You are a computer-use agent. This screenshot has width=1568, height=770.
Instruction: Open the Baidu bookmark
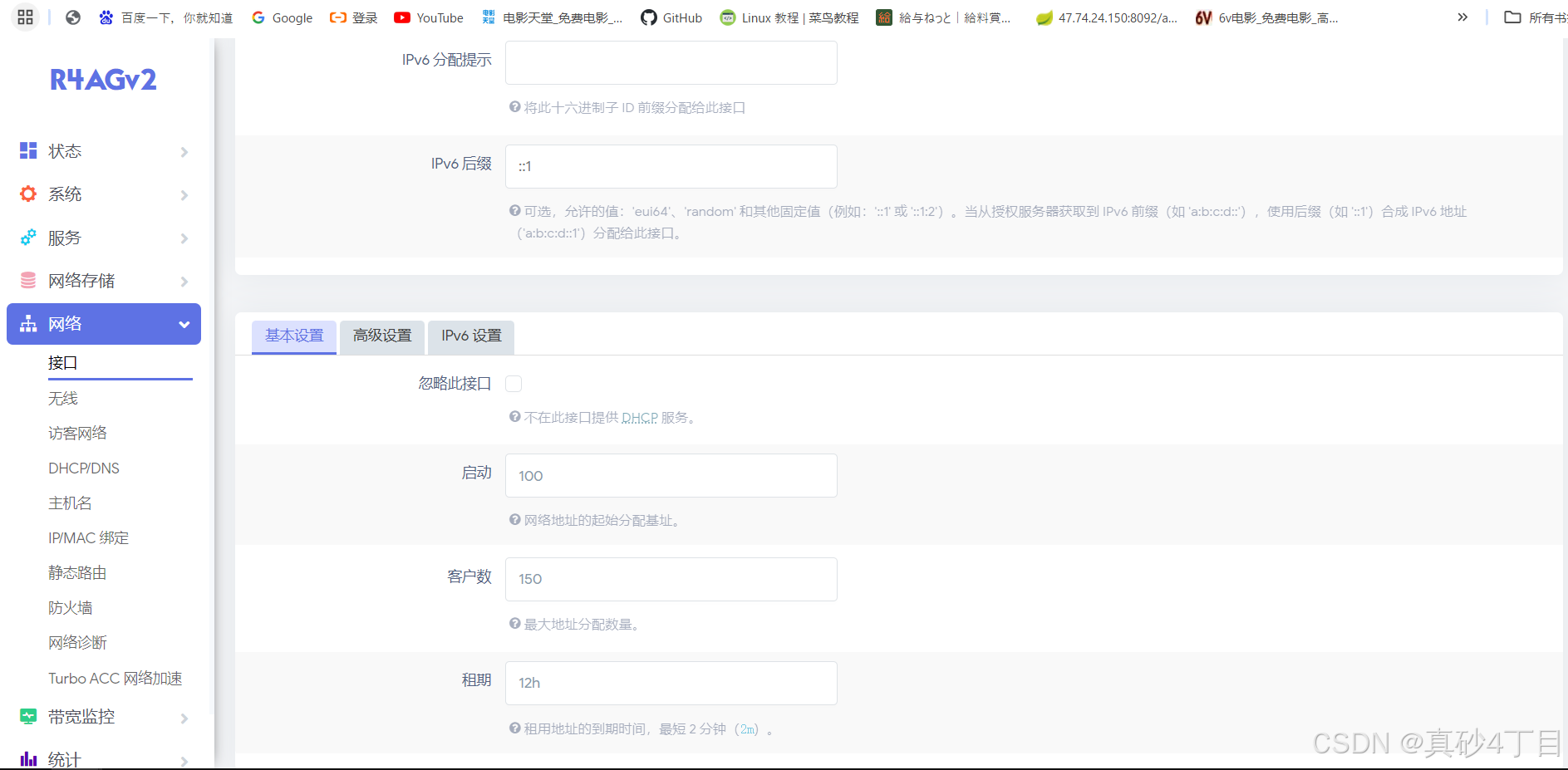[165, 17]
